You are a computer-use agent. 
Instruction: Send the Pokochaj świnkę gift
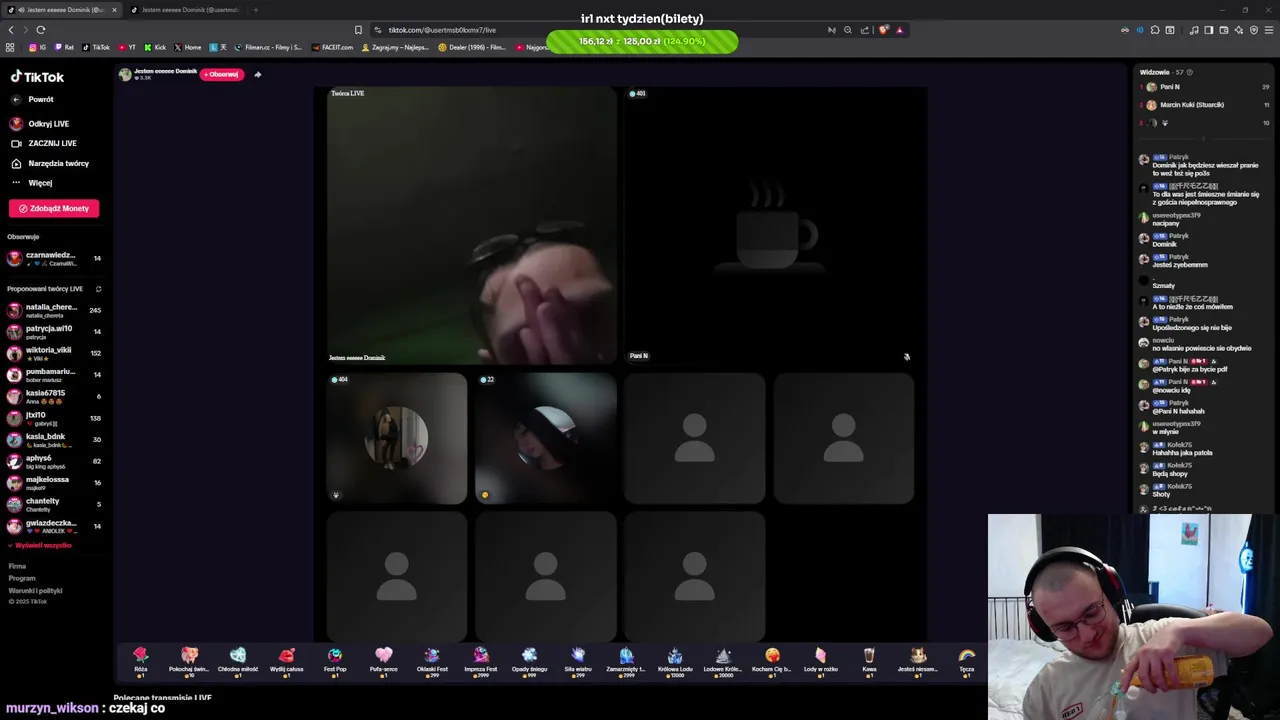point(189,661)
